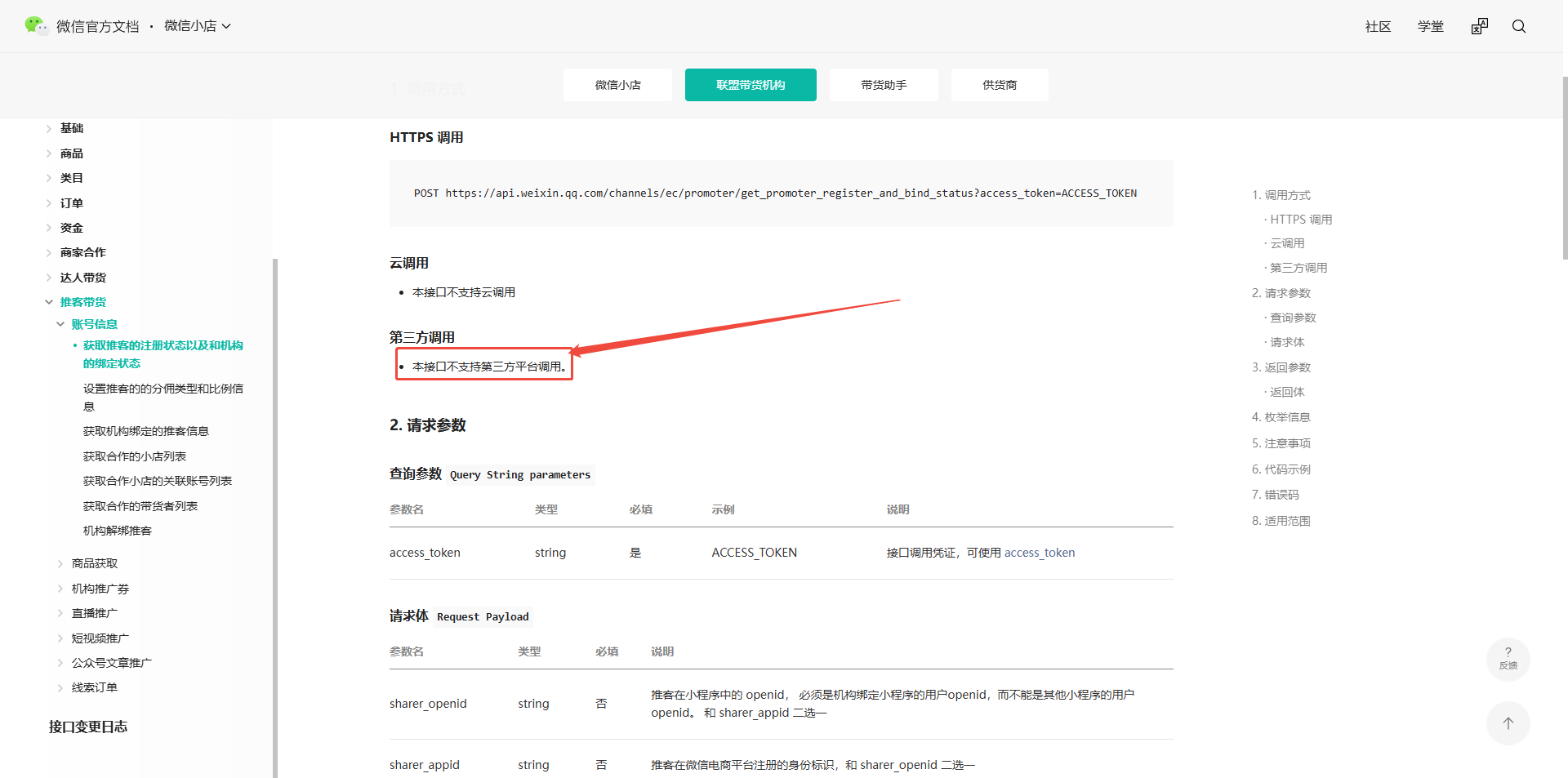The height and width of the screenshot is (778, 1568).
Task: Switch to the 微信小店 tab
Action: click(617, 85)
